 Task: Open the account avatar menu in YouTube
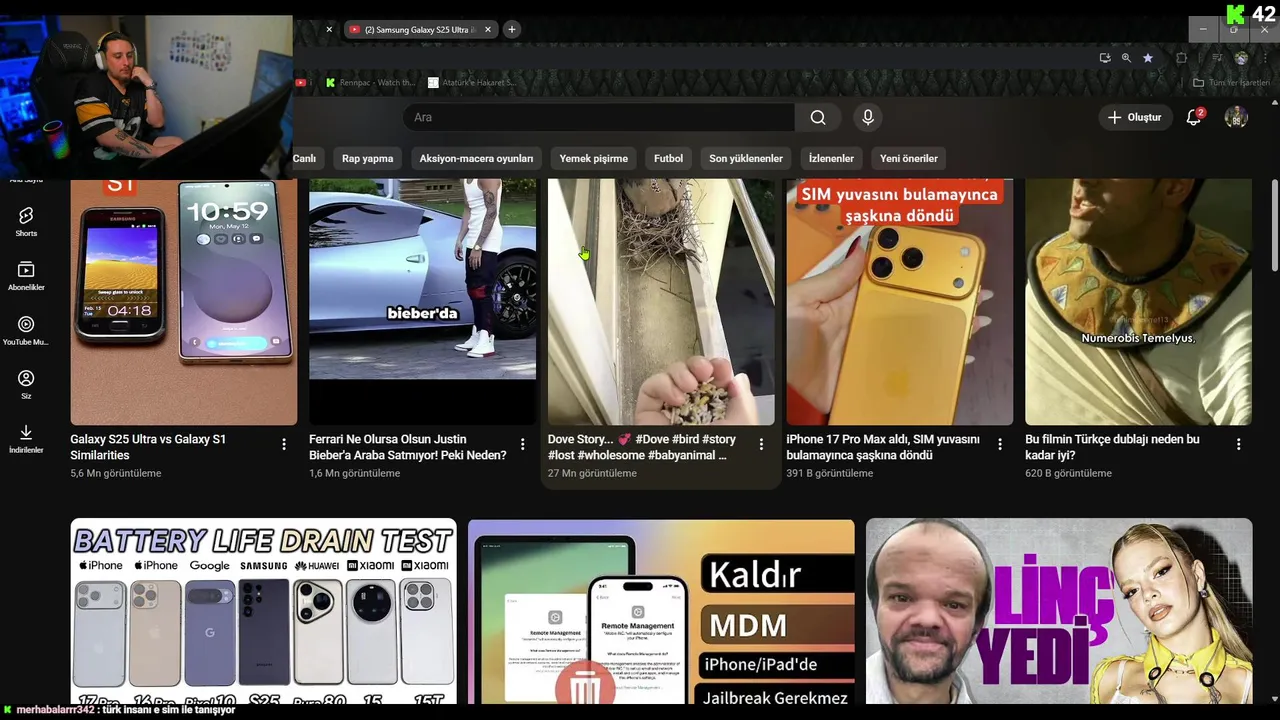pos(1236,117)
